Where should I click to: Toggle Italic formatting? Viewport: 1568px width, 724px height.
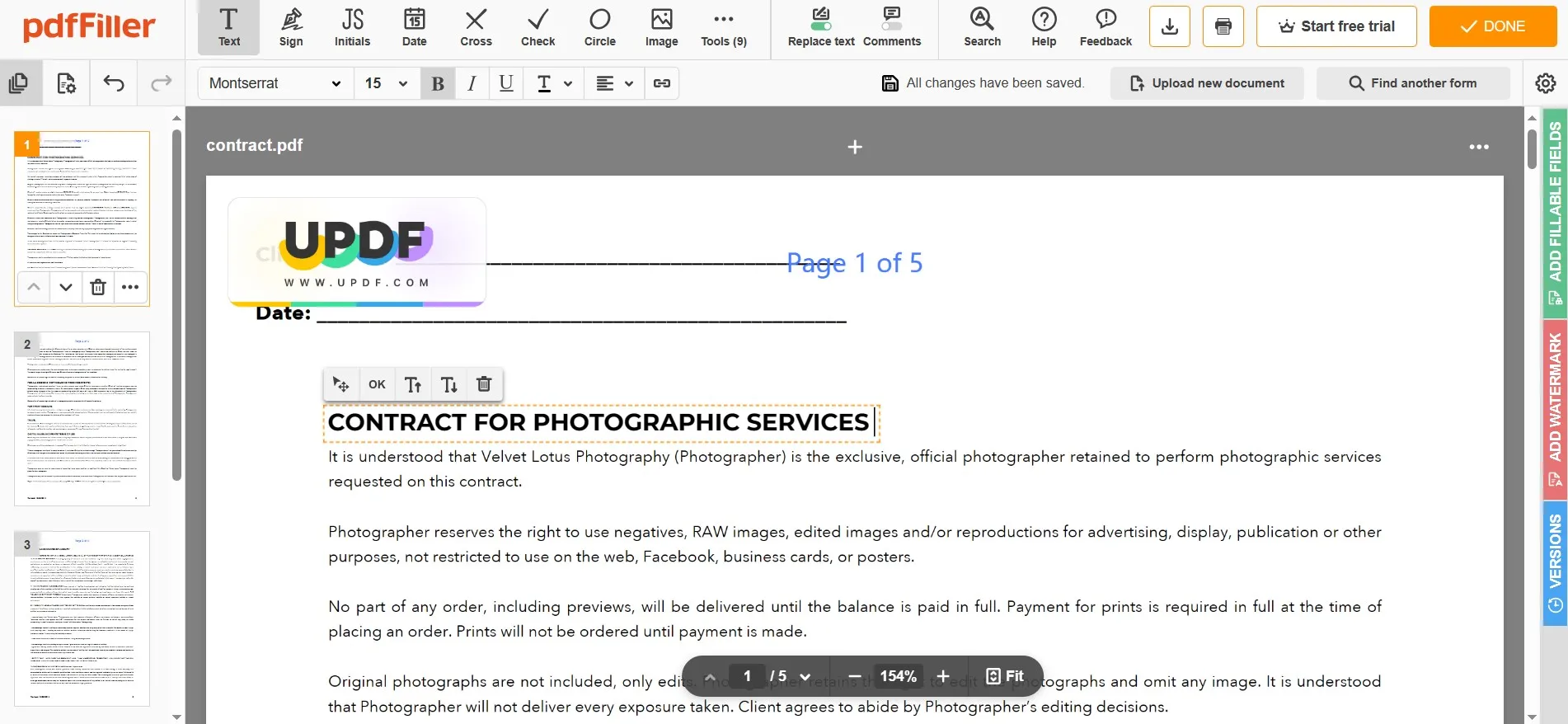[x=472, y=83]
